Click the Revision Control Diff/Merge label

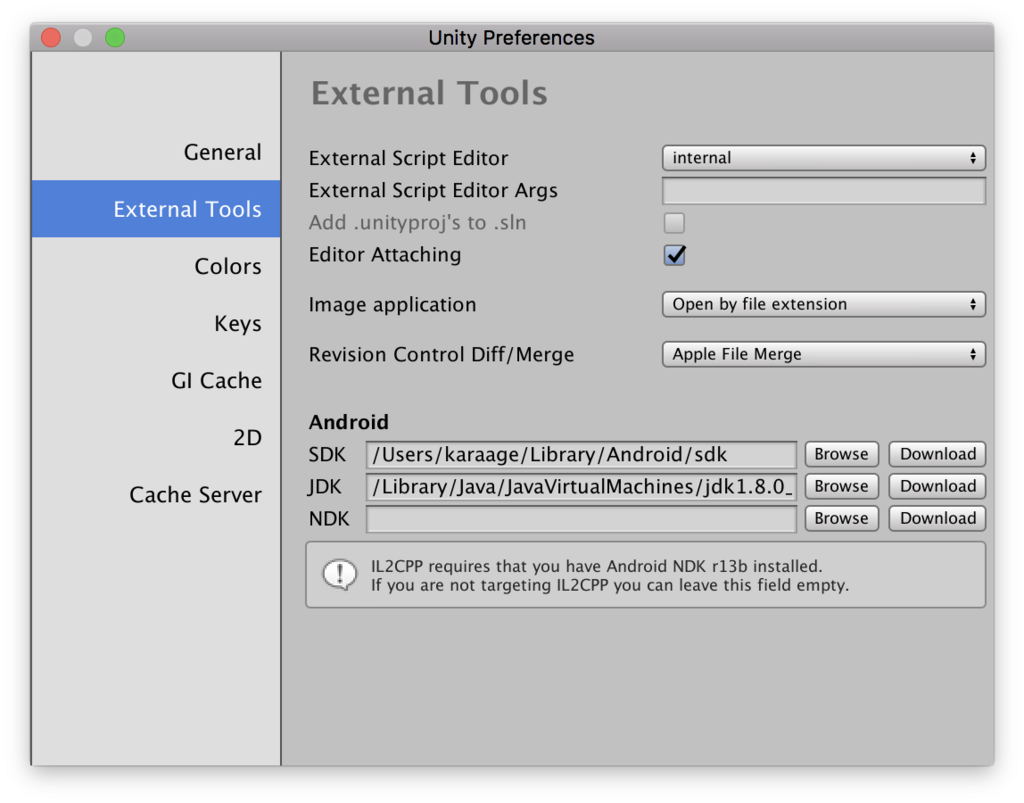click(441, 354)
